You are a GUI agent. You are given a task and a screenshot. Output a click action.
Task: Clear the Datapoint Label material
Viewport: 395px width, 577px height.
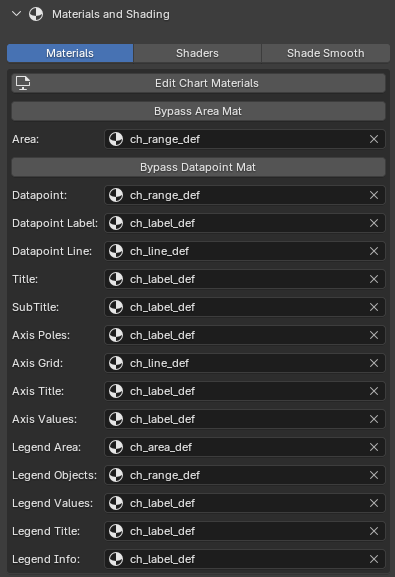pyautogui.click(x=374, y=223)
